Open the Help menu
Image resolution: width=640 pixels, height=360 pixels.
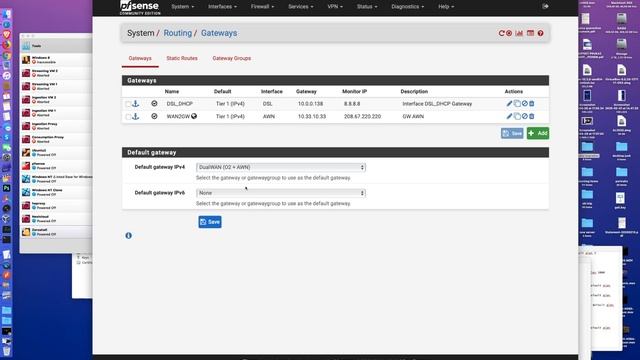446,7
